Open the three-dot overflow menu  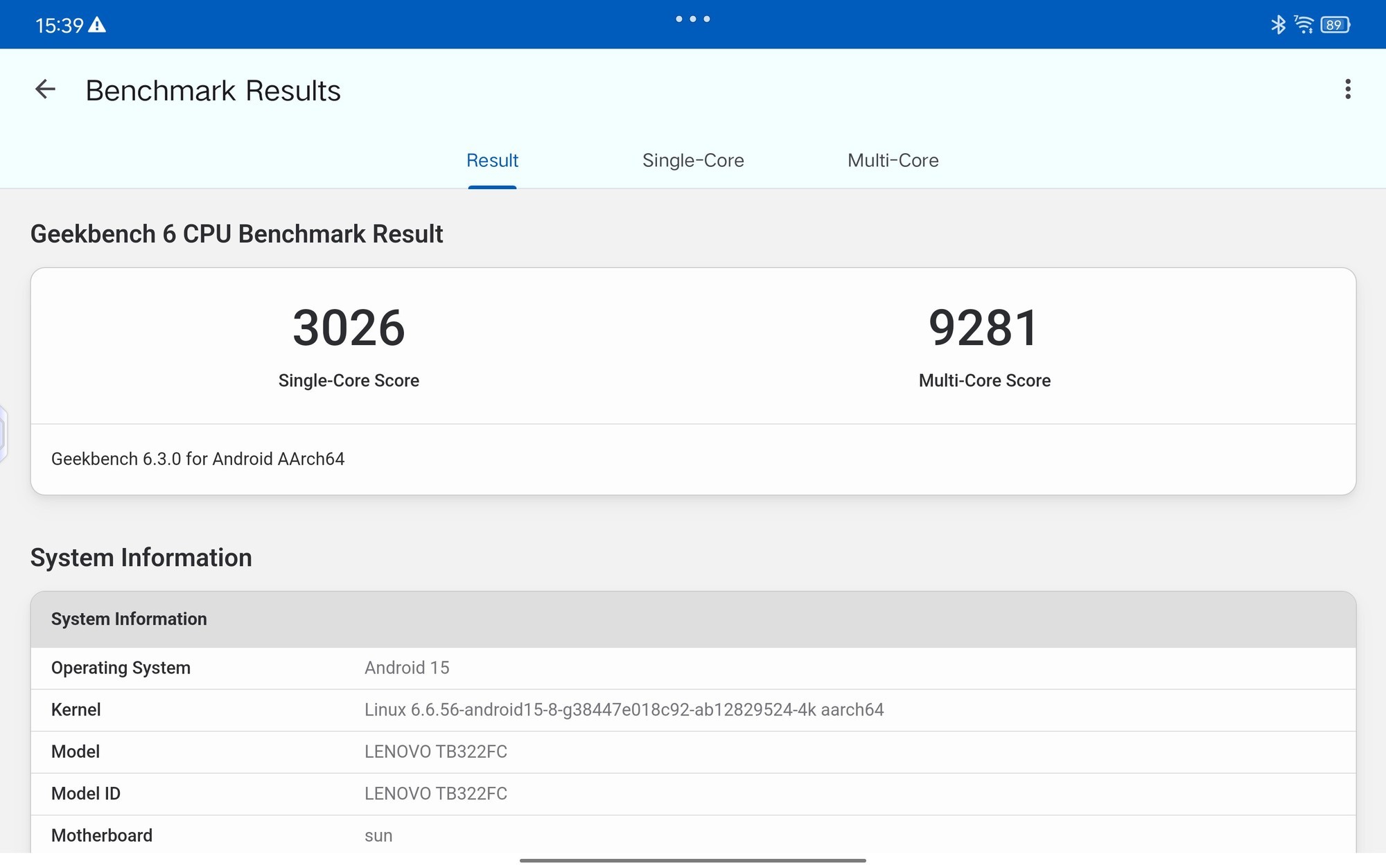[1347, 89]
